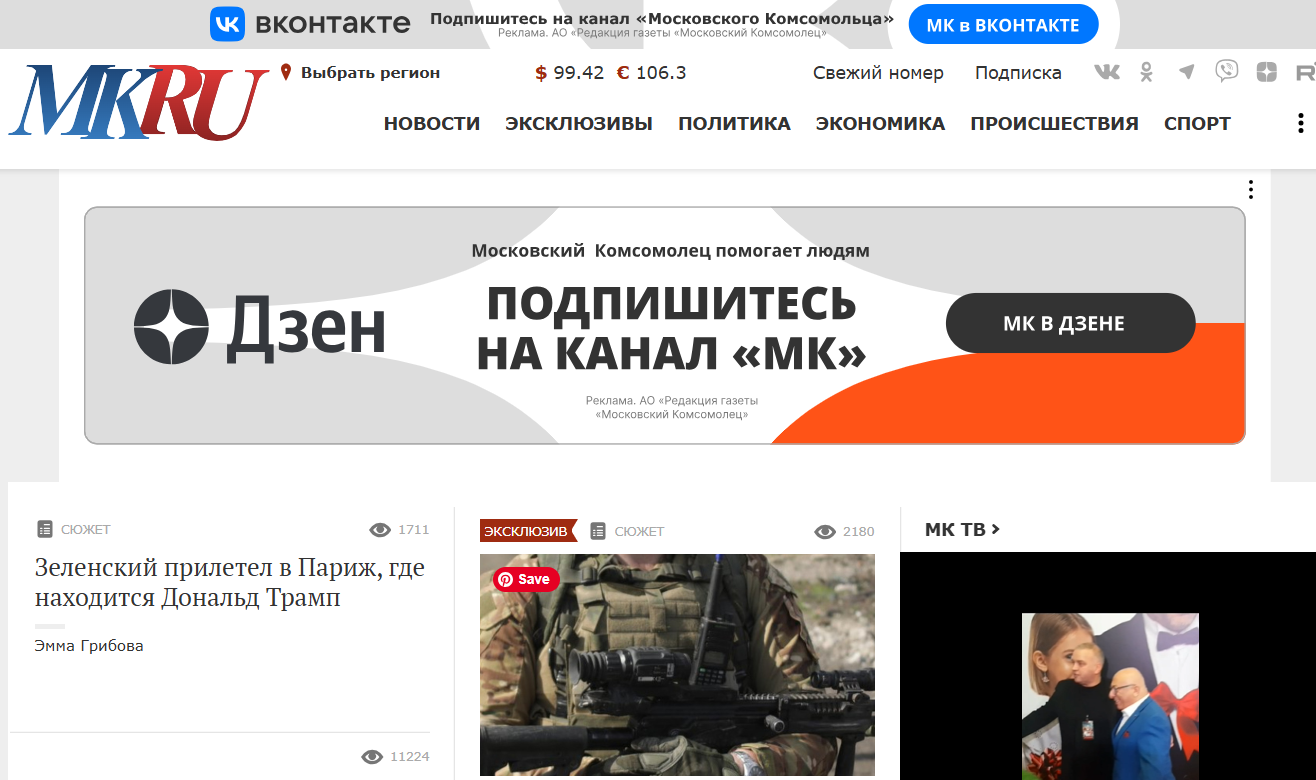1316x780 pixels.
Task: Select the Dzen icon next to Viber
Action: (1268, 71)
